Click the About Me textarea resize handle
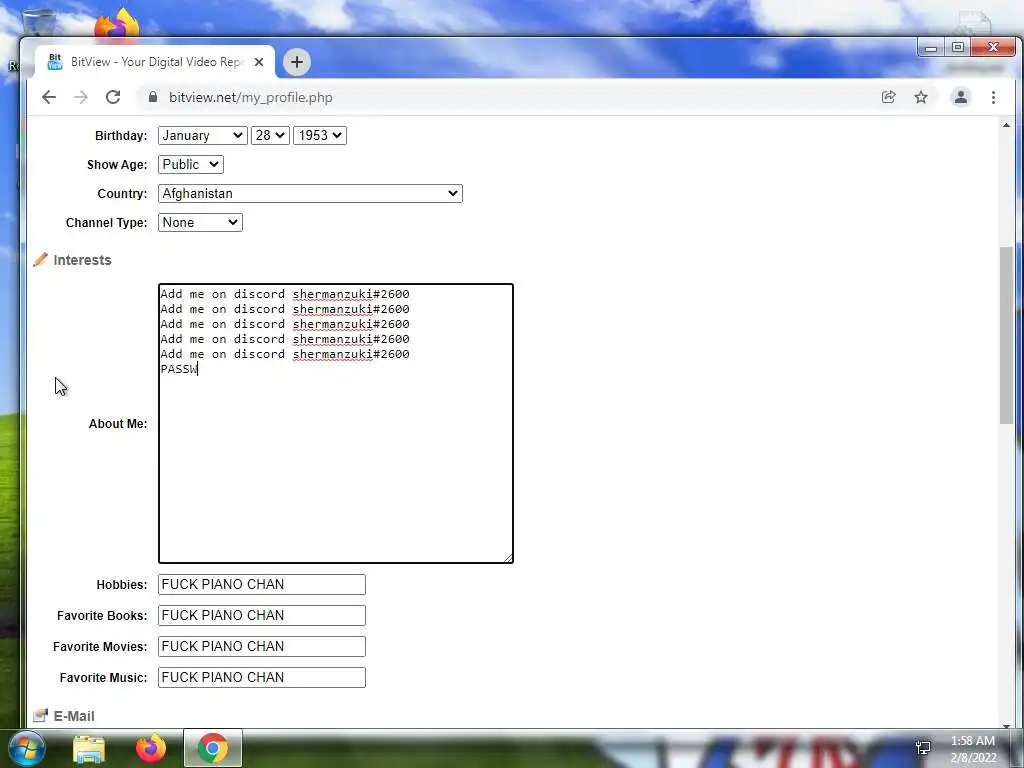 (508, 557)
